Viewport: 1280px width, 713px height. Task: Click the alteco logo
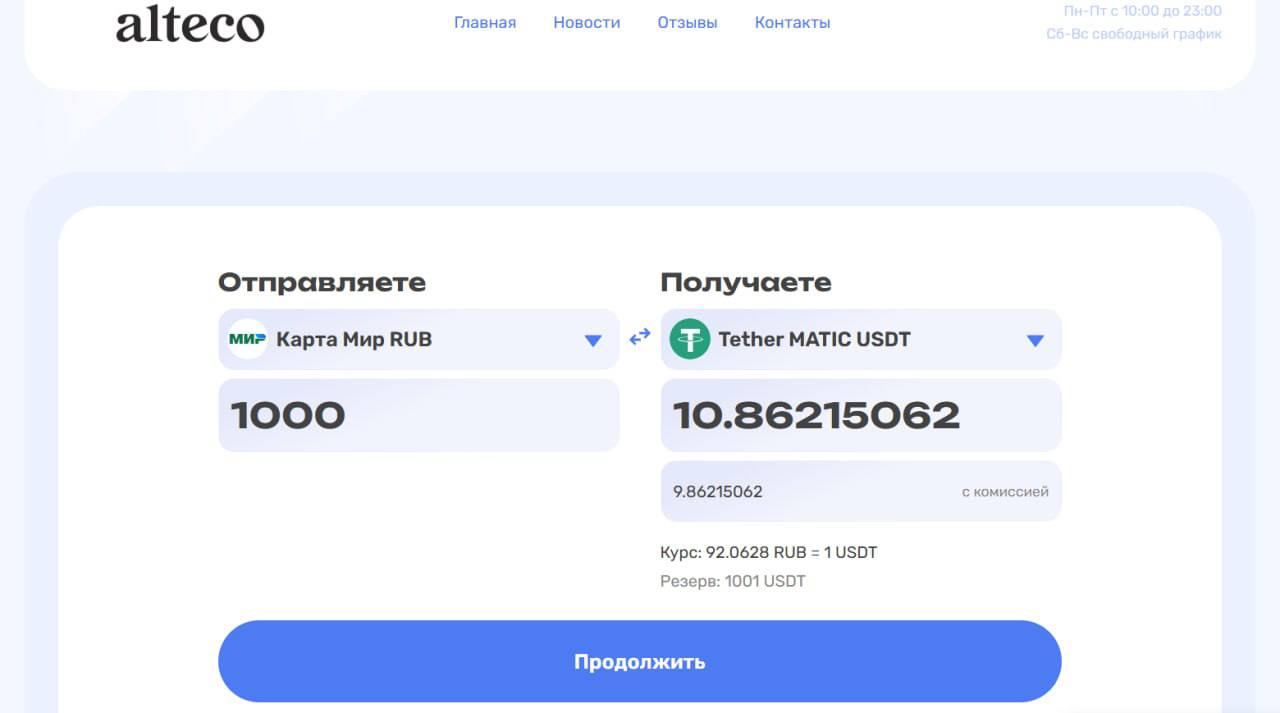click(190, 24)
